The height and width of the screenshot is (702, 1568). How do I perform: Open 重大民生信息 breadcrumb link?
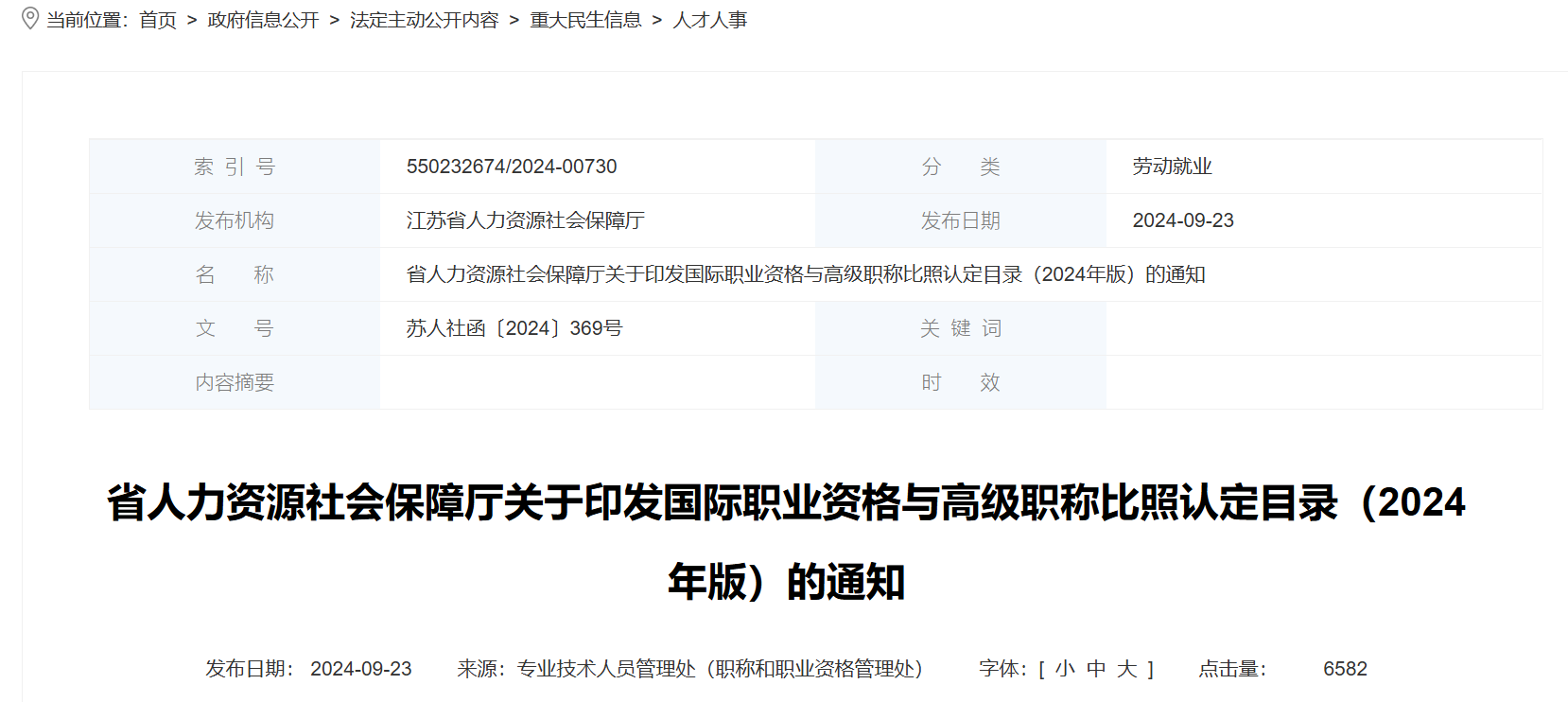585,20
